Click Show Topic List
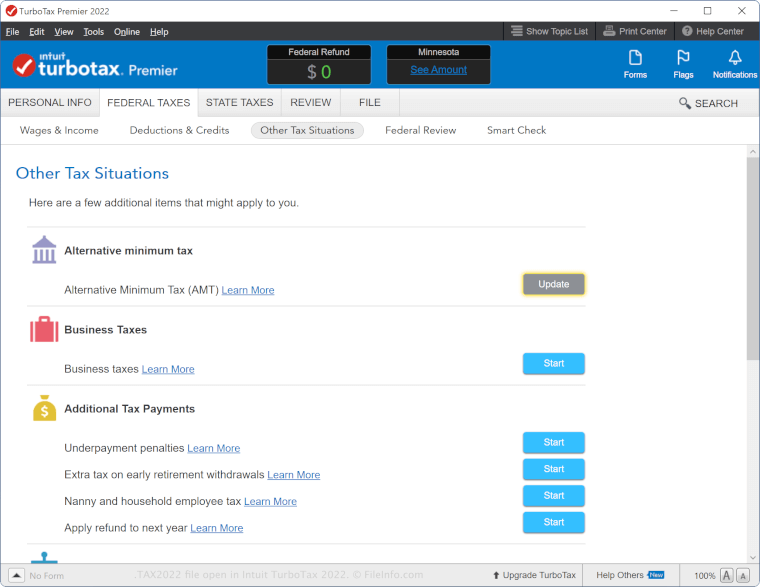 coord(549,31)
